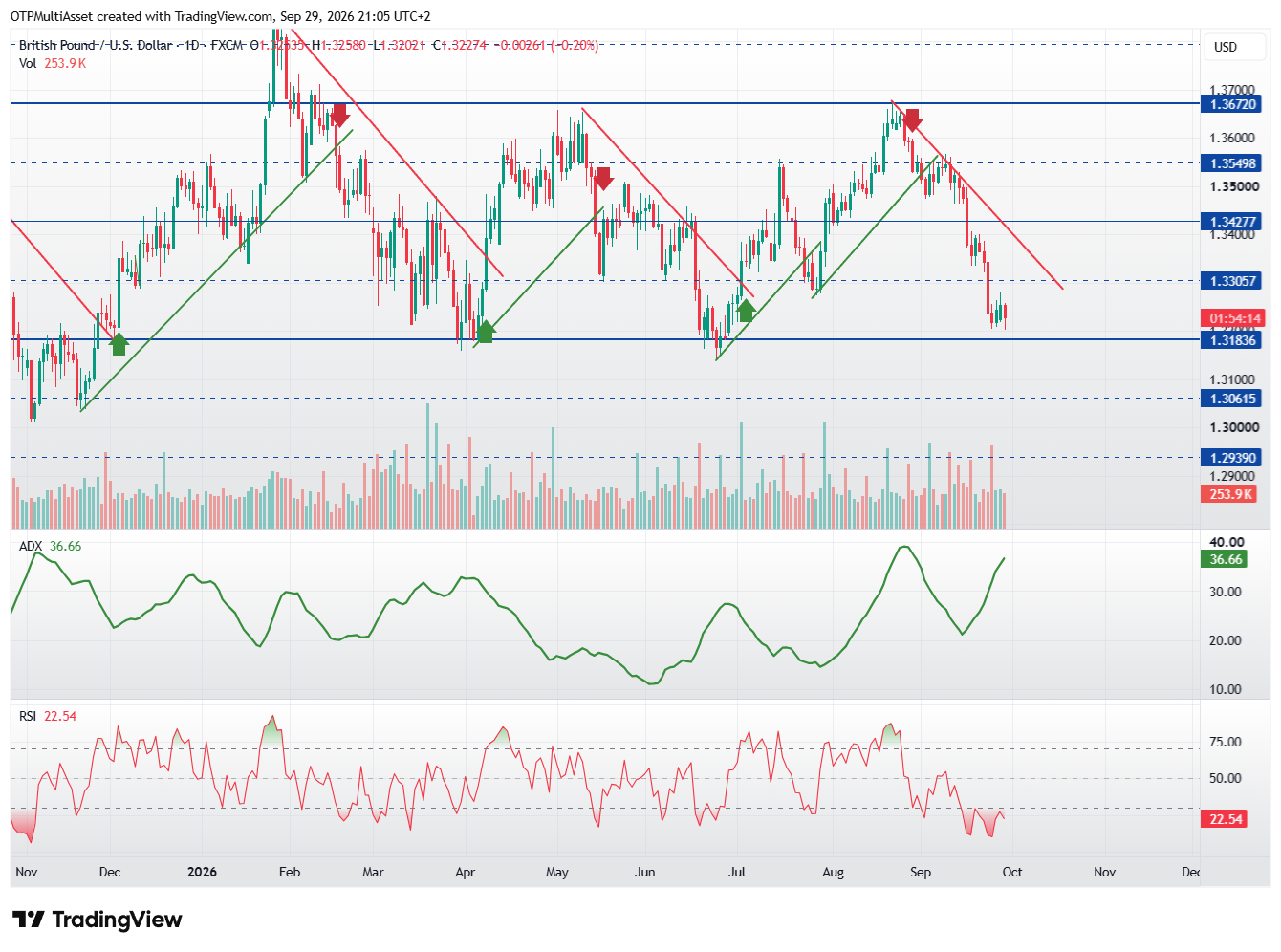Select the 1.35498 price level label
1281x952 pixels.
pos(1232,163)
